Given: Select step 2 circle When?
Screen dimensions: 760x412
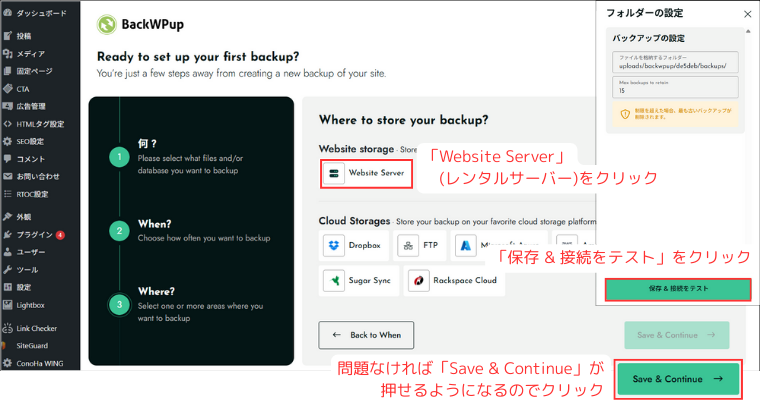Looking at the screenshot, I should (x=119, y=231).
